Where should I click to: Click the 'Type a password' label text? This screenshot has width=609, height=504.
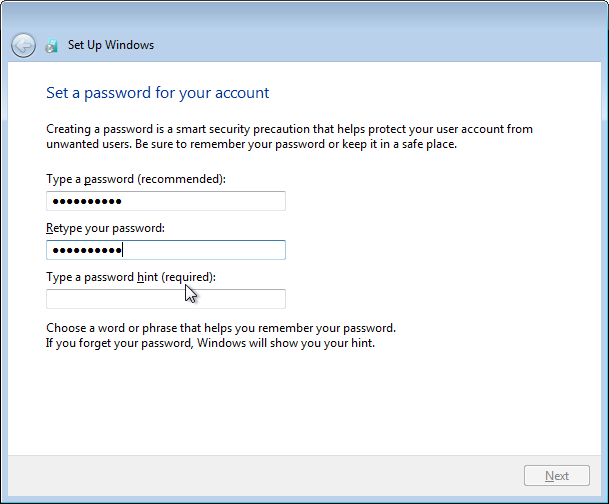pos(90,179)
